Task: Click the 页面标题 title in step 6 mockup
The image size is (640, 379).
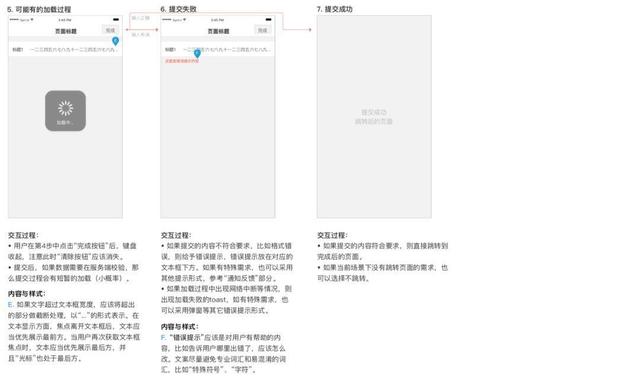Action: (x=218, y=31)
